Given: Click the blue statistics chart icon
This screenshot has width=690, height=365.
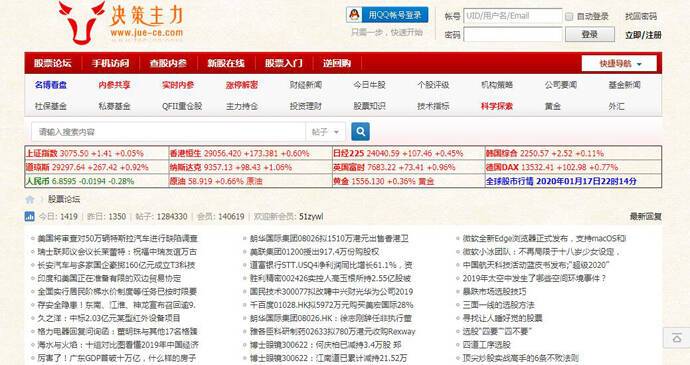Looking at the screenshot, I should (x=29, y=216).
